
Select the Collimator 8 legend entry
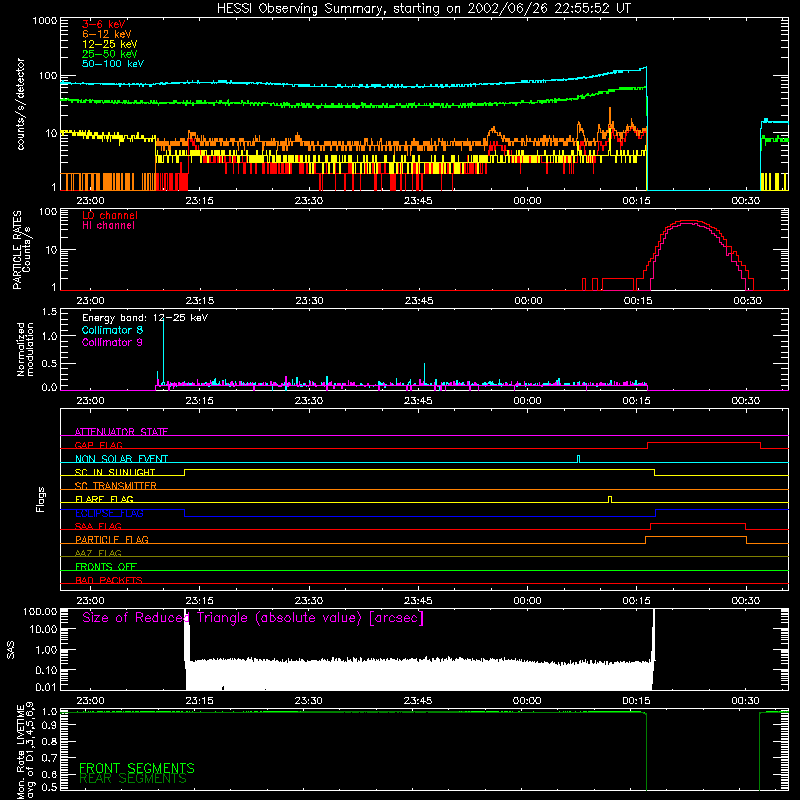112,330
